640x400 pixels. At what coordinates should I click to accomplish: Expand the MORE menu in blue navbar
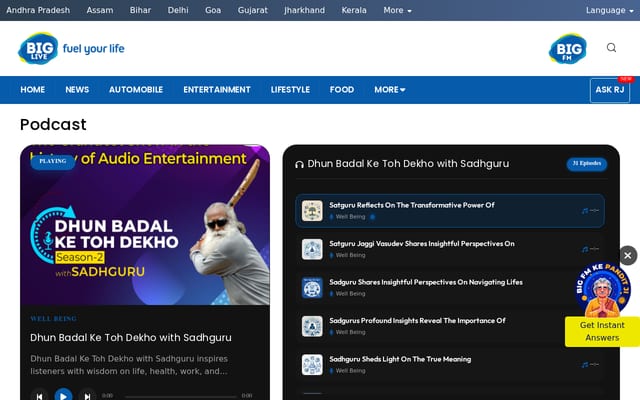389,90
